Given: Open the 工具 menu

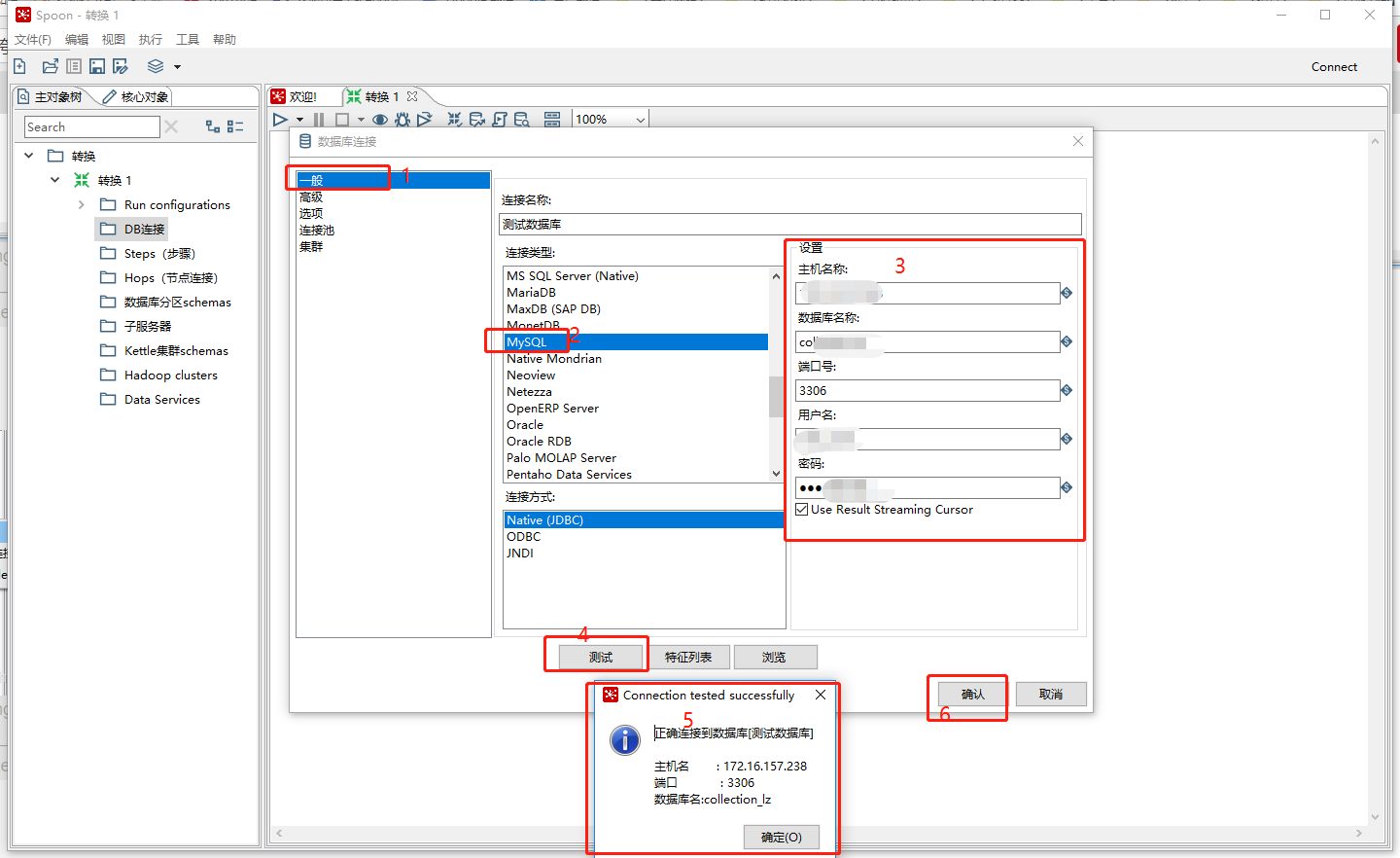Looking at the screenshot, I should (x=188, y=39).
